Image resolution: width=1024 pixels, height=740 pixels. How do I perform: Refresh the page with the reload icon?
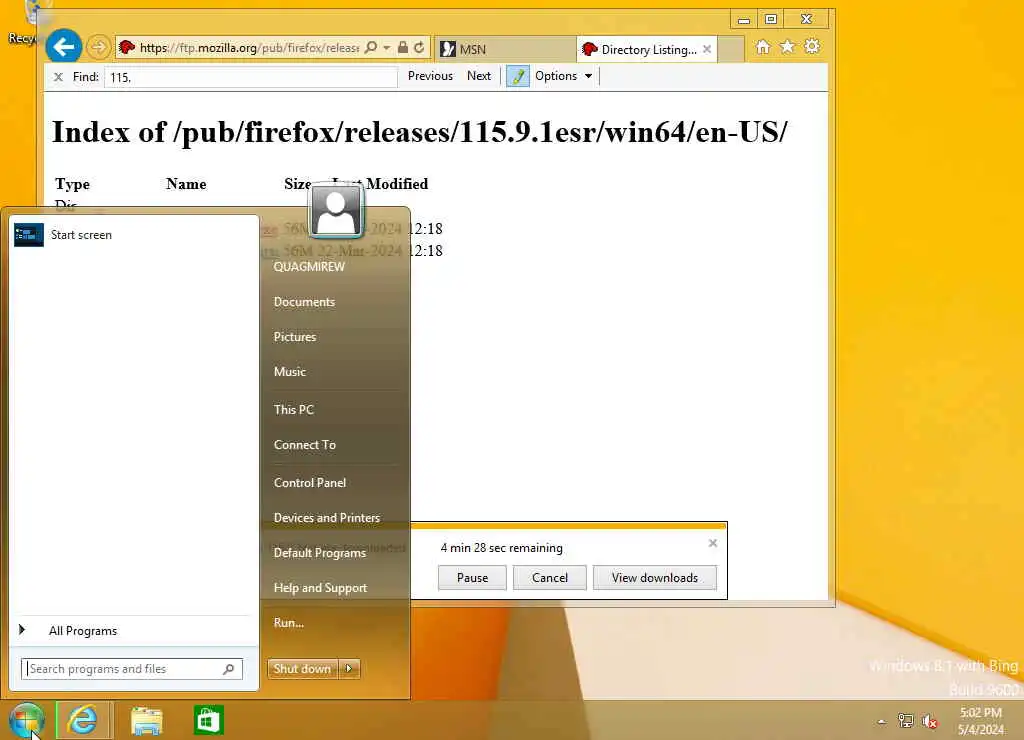pos(419,47)
